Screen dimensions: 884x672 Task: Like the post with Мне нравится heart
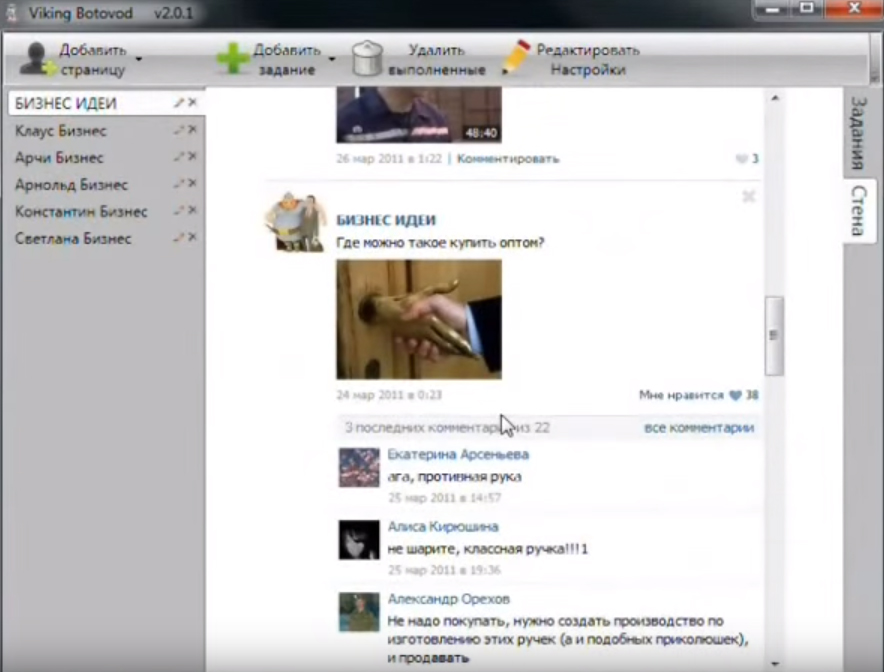pyautogui.click(x=735, y=395)
